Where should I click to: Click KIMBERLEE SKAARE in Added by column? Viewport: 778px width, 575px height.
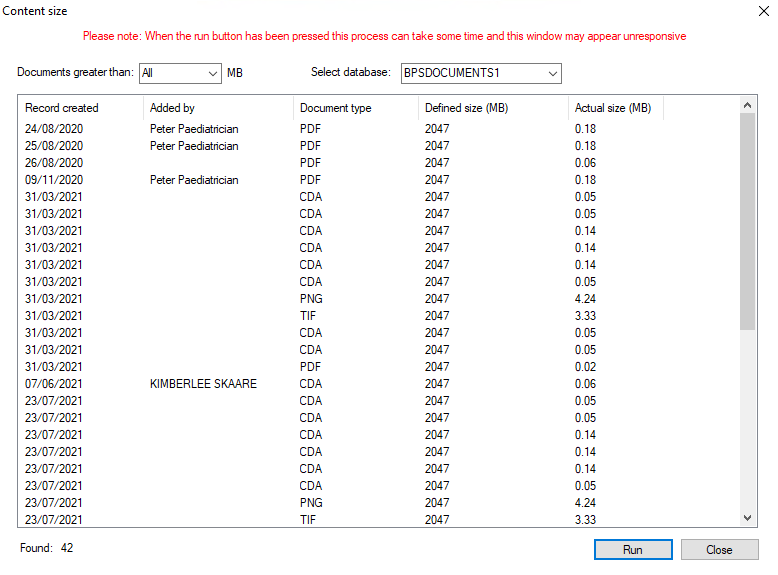203,383
